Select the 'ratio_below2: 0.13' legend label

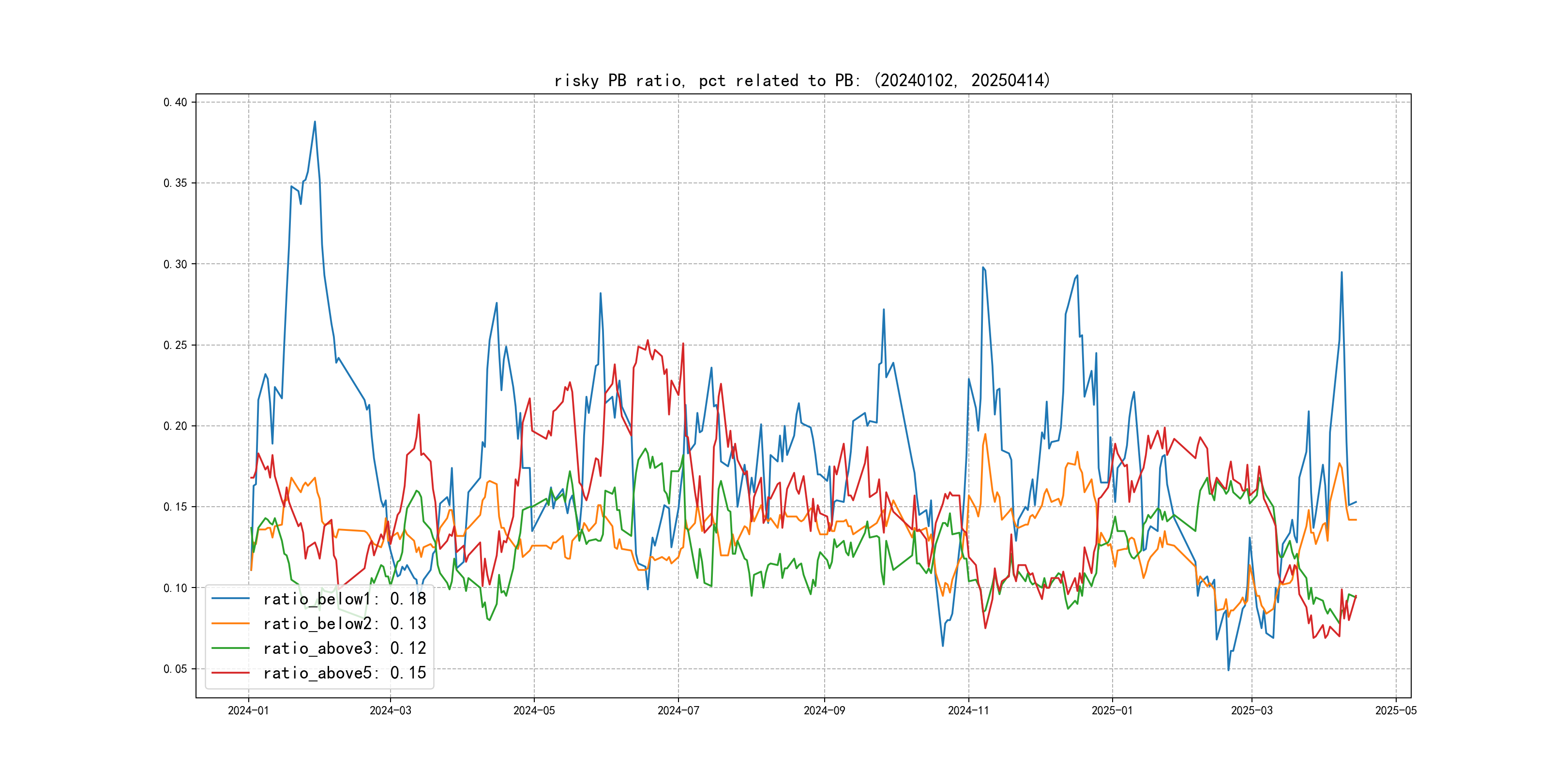(344, 623)
